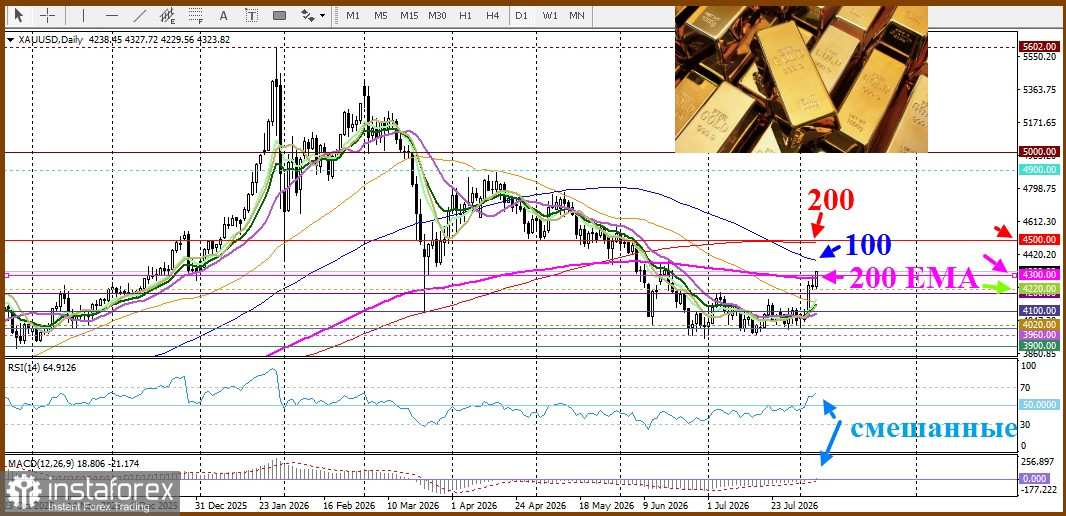Image resolution: width=1066 pixels, height=516 pixels.
Task: Click the 4020.00 price level label
Action: tap(1039, 325)
